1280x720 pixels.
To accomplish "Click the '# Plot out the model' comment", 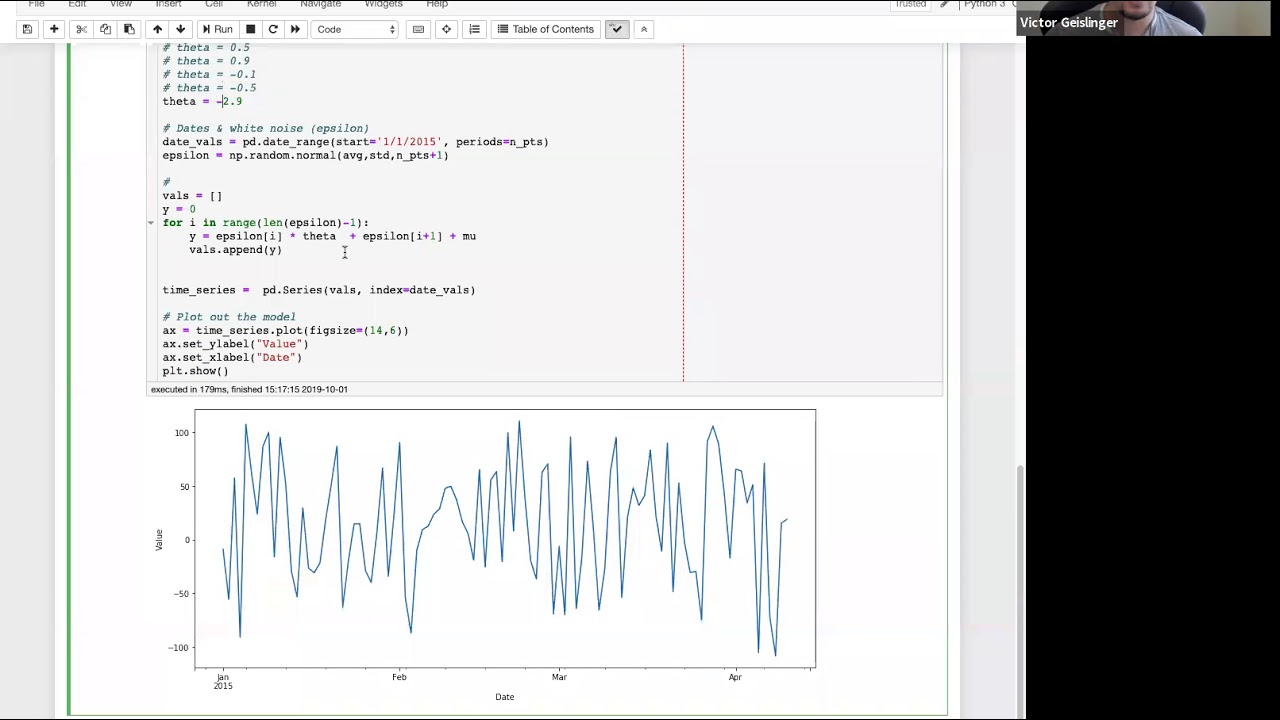I will pos(229,317).
